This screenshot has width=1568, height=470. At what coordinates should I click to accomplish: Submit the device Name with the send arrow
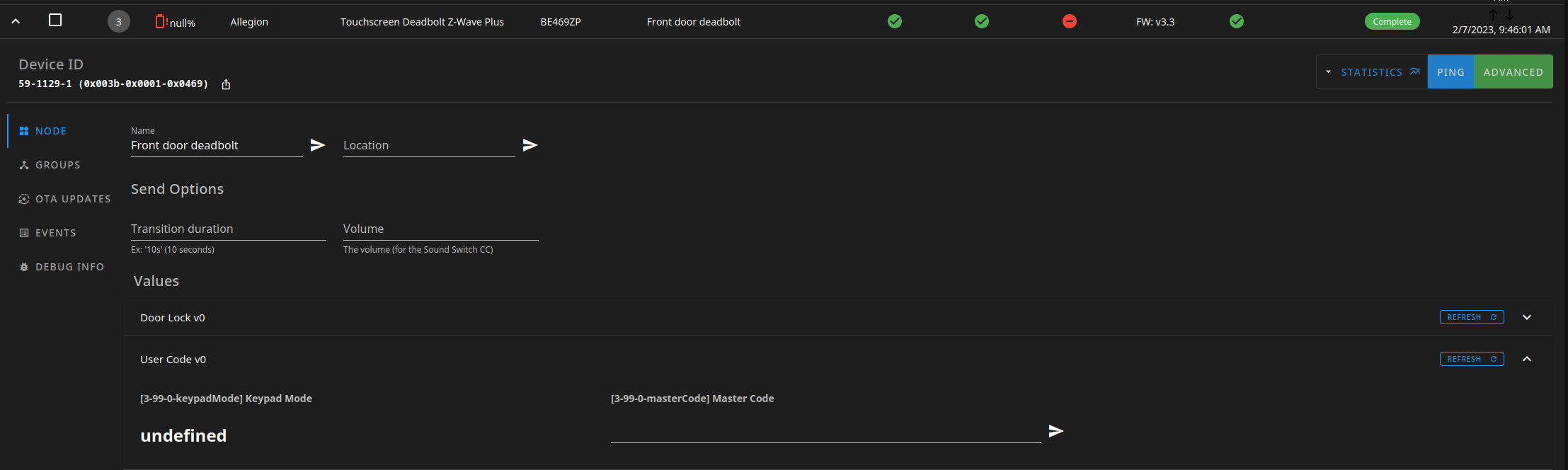coord(317,145)
